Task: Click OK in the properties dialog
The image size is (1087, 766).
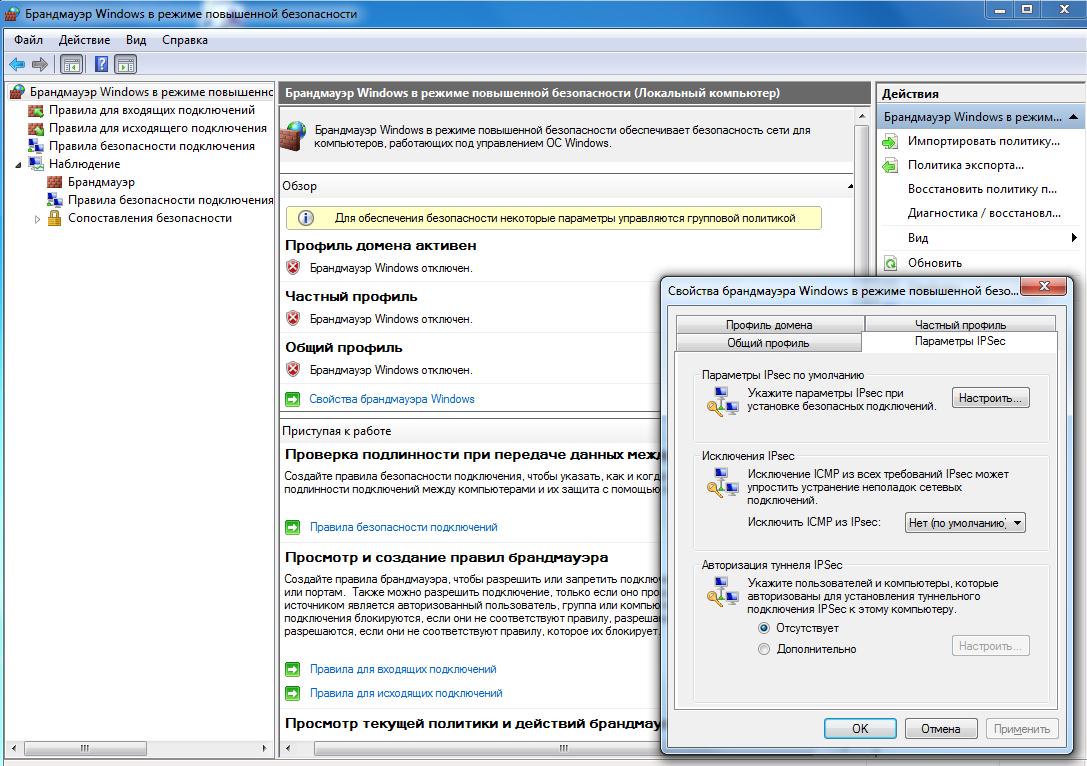Action: click(860, 729)
